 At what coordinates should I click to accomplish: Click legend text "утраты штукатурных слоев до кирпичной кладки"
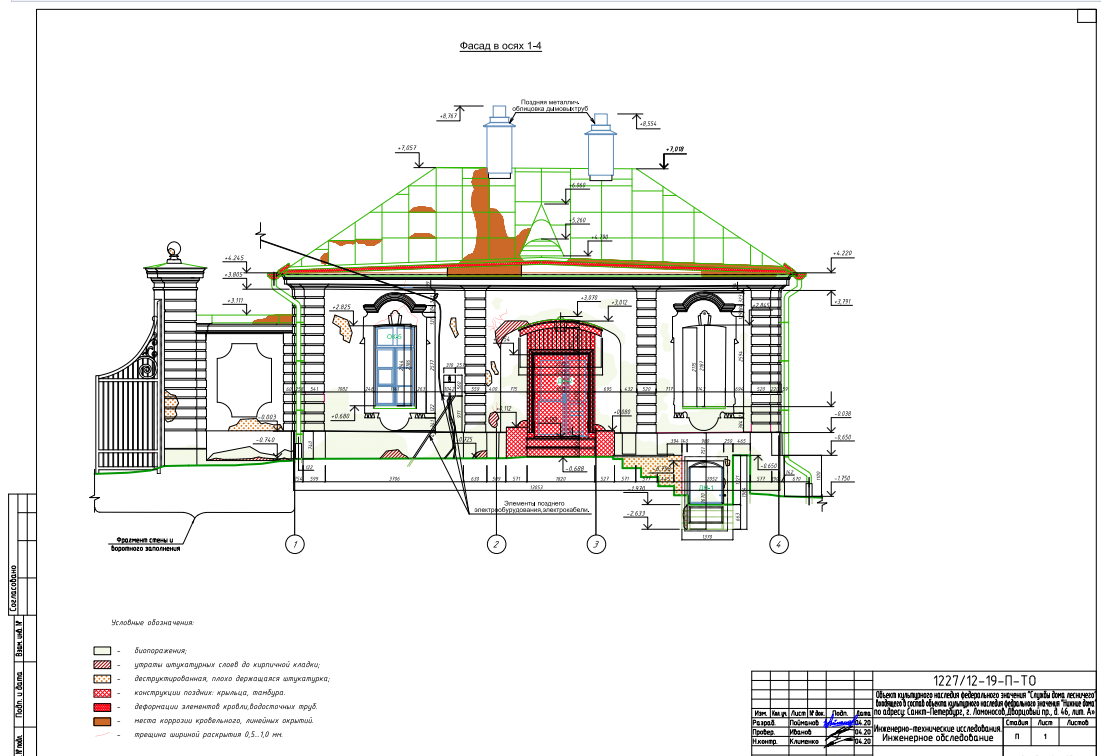(228, 665)
